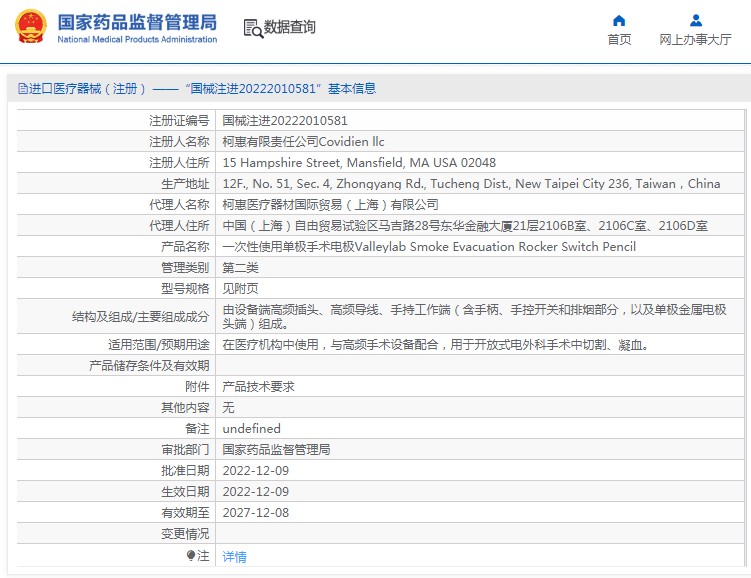Open the 网上办事大厅 menu item
Viewport: 751px width, 578px height.
click(695, 40)
